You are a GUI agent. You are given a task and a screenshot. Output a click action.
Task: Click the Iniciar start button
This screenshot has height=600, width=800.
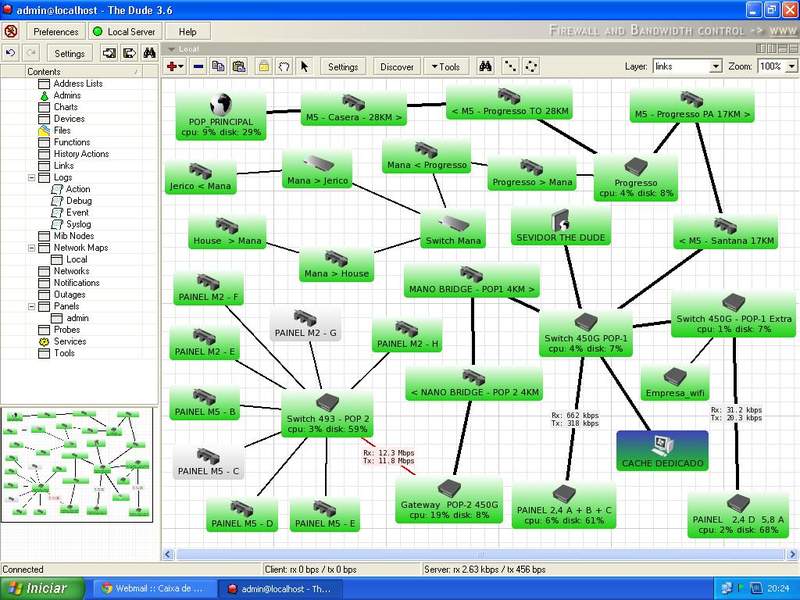pos(43,588)
